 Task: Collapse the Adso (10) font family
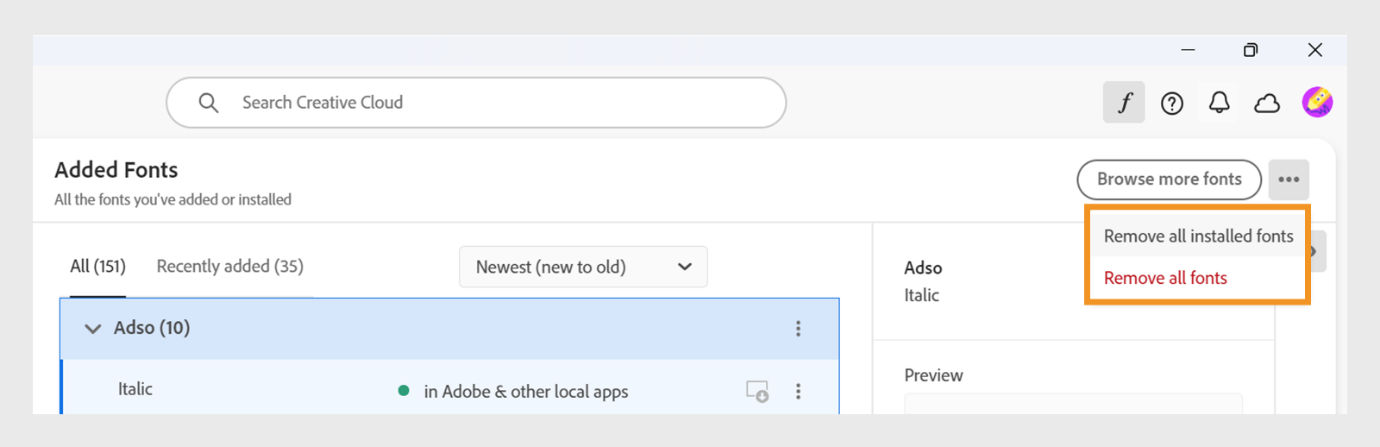click(93, 328)
